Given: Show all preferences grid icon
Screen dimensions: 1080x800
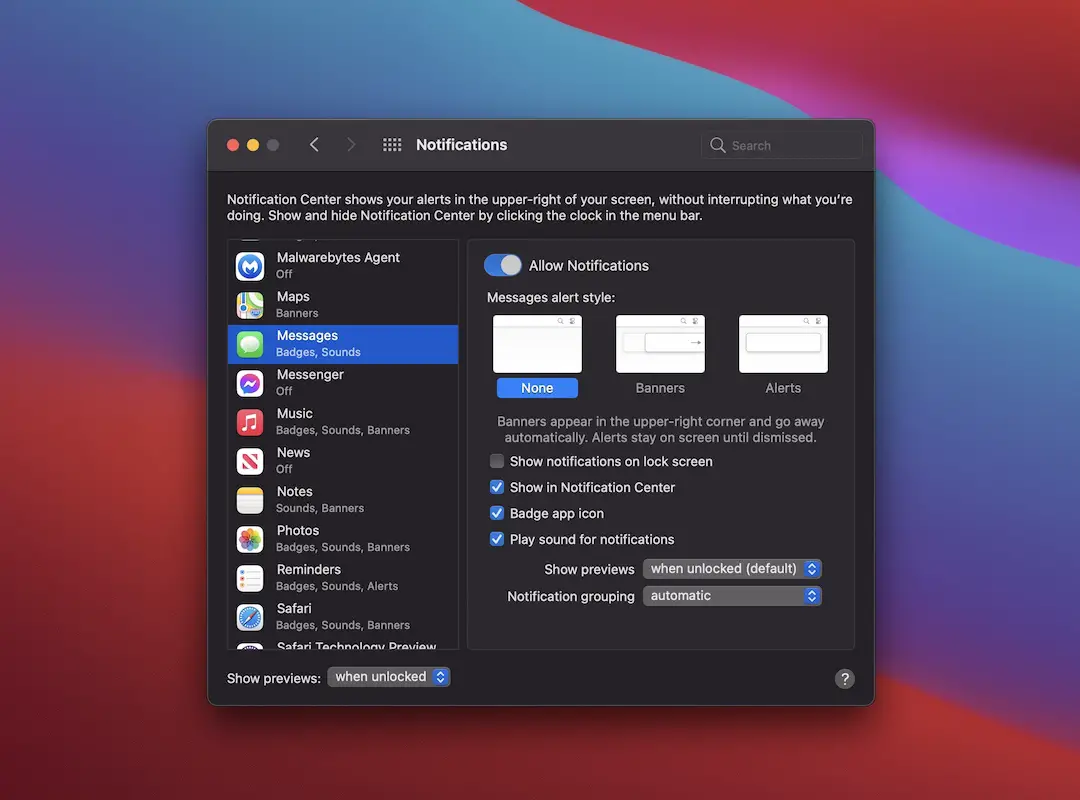Looking at the screenshot, I should click(392, 145).
